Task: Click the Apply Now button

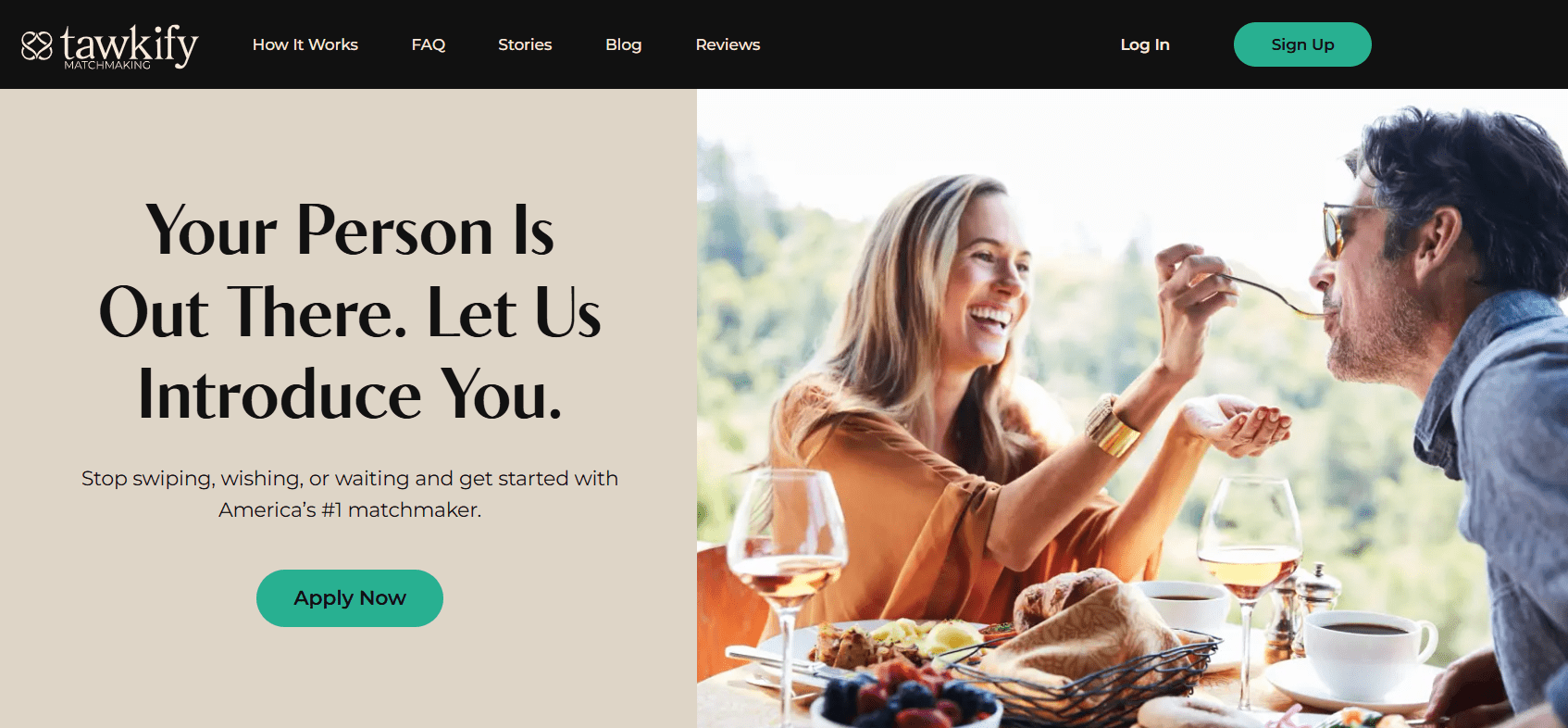Action: pyautogui.click(x=350, y=598)
